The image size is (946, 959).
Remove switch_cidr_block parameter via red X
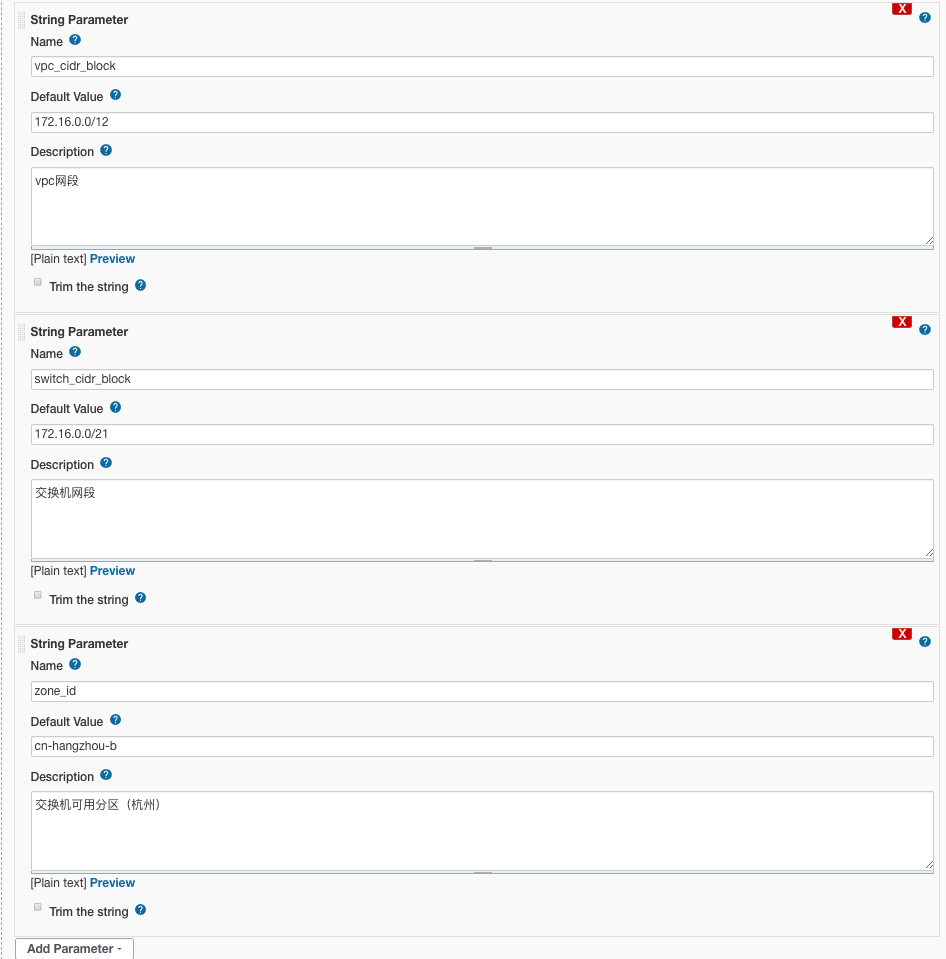coord(901,322)
